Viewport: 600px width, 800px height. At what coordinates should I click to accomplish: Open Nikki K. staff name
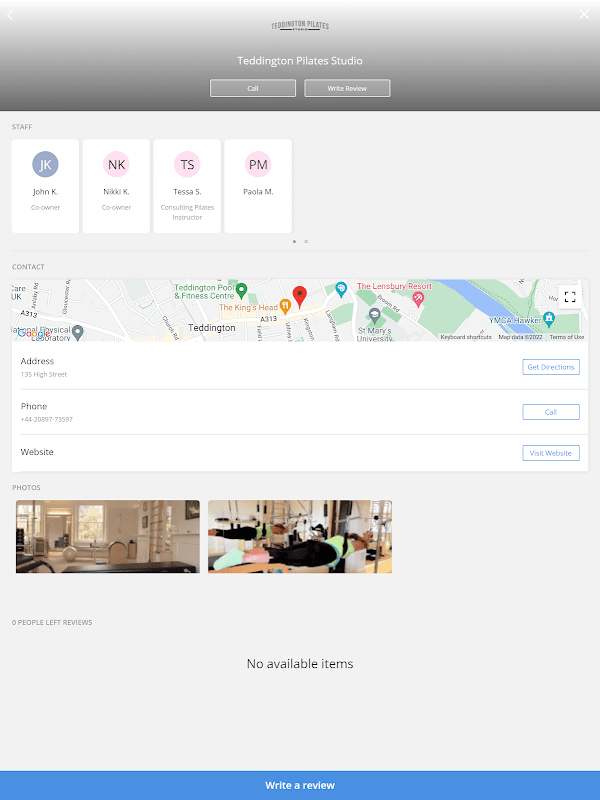116,192
